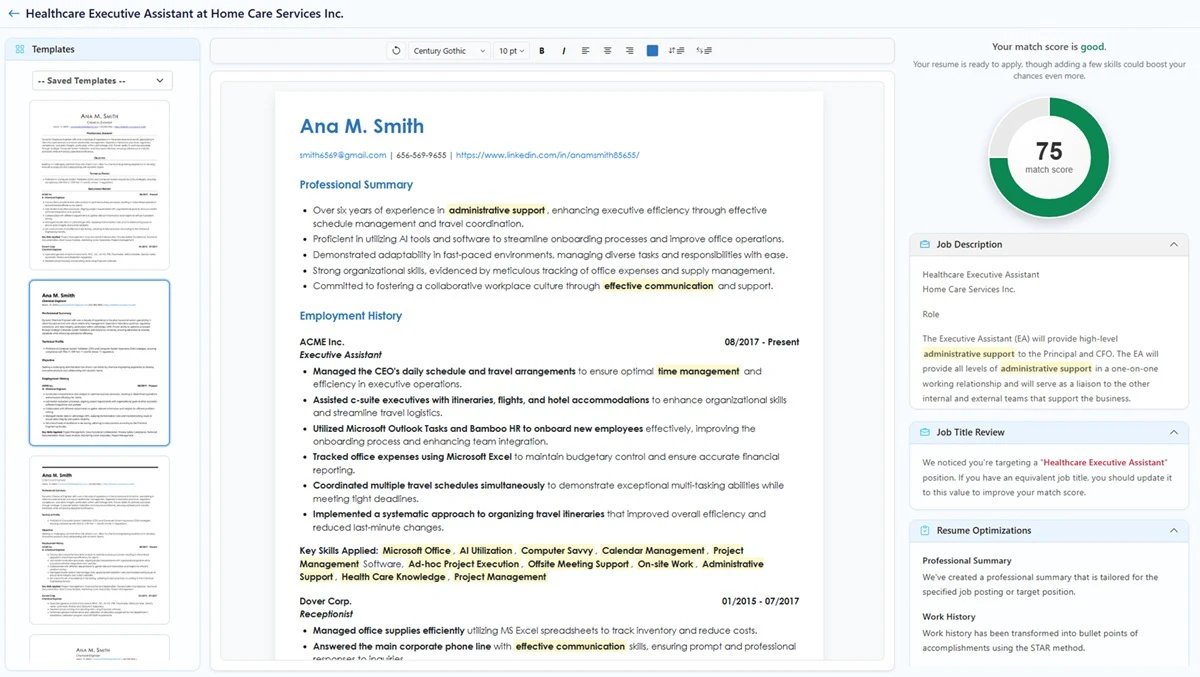Screen dimensions: 1200x677
Task: Click the undo circular arrow in the toolbar
Action: (396, 50)
